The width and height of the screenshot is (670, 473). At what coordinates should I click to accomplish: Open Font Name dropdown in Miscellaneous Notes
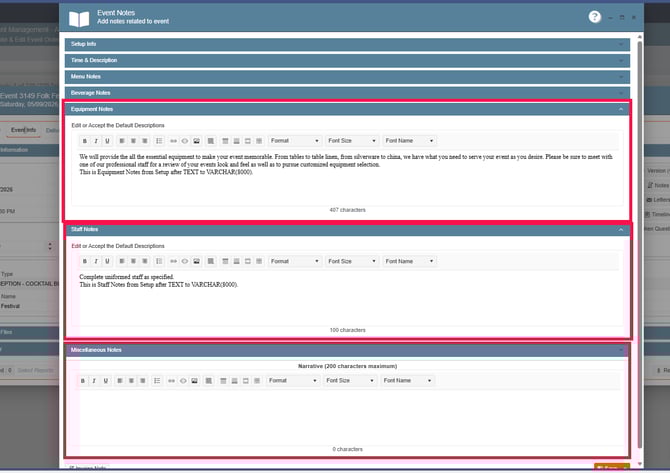(408, 381)
